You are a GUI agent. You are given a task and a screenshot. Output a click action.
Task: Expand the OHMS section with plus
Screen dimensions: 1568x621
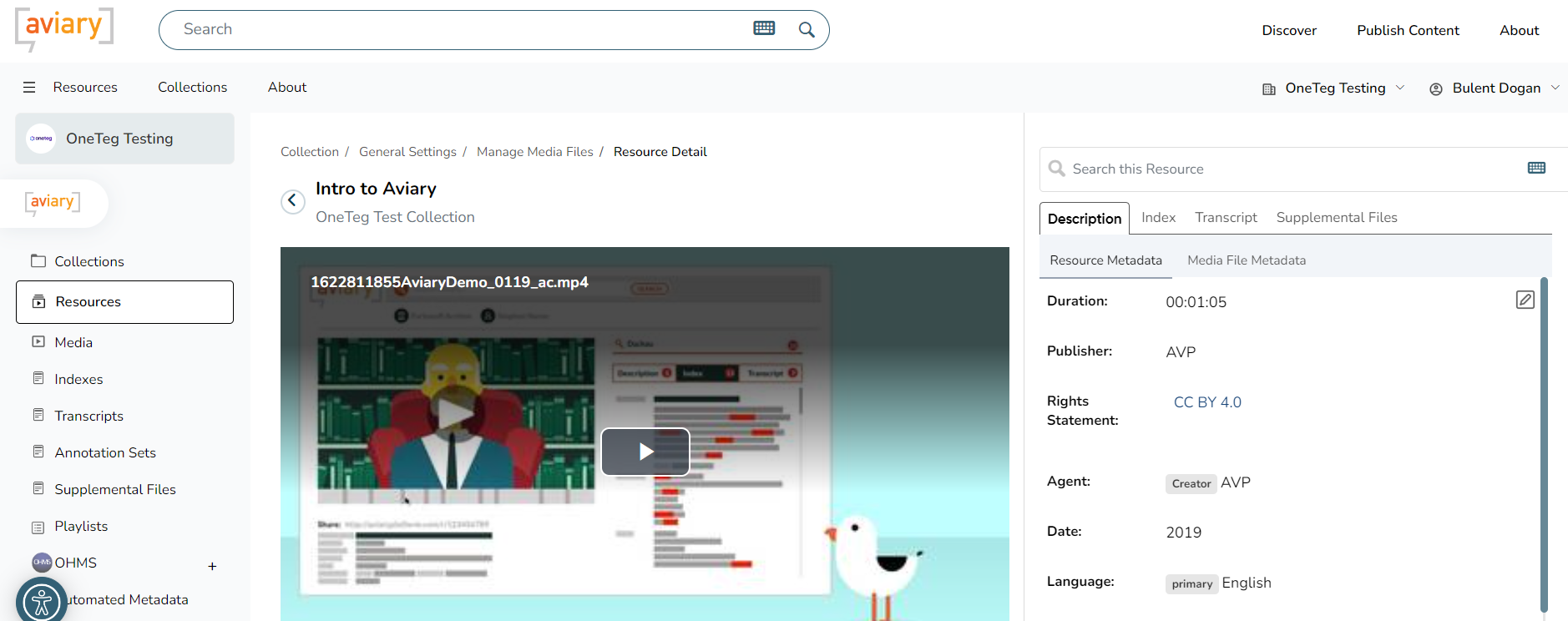pyautogui.click(x=212, y=566)
